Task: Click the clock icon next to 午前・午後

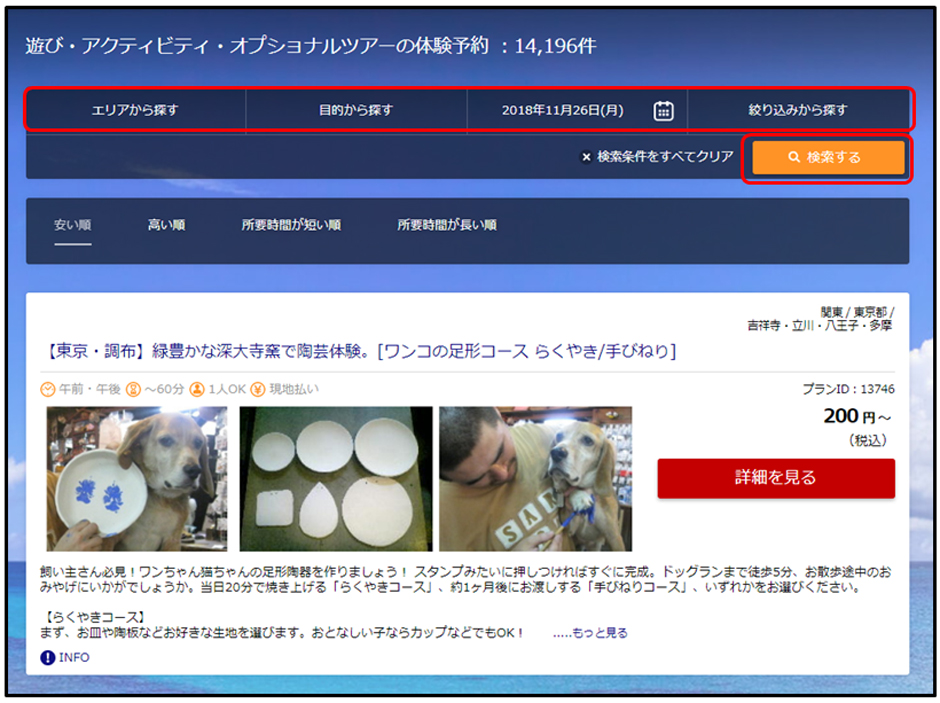Action: tap(48, 389)
